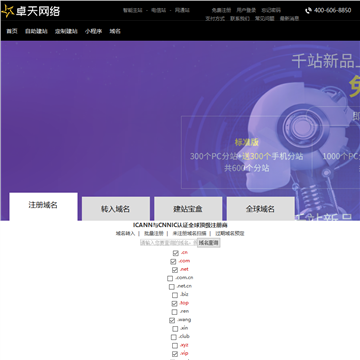Image resolution: width=360 pixels, height=360 pixels.
Task: Open the 未注册域名扫描 link
Action: click(189, 233)
